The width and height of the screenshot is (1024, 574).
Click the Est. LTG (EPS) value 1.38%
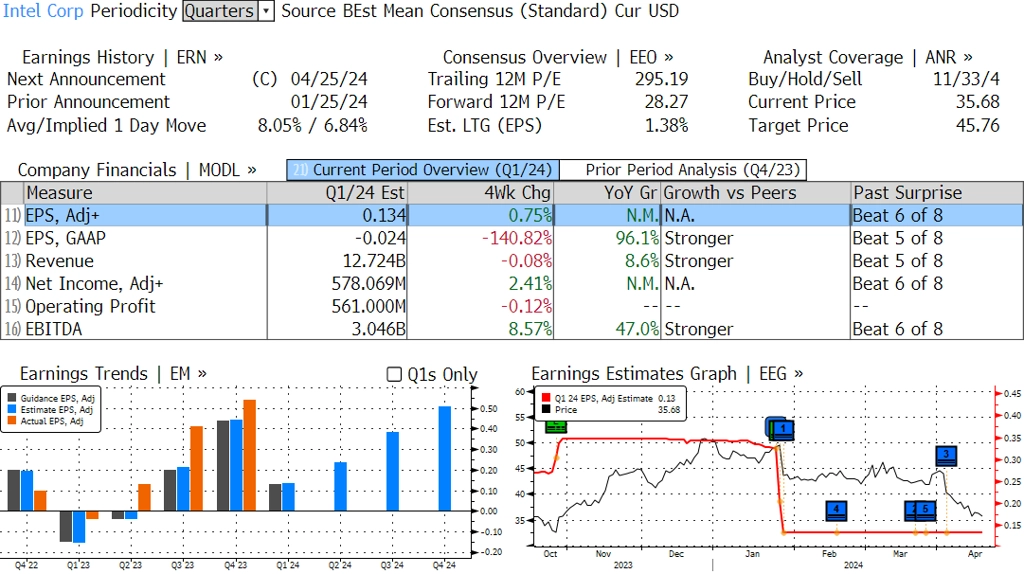(667, 125)
